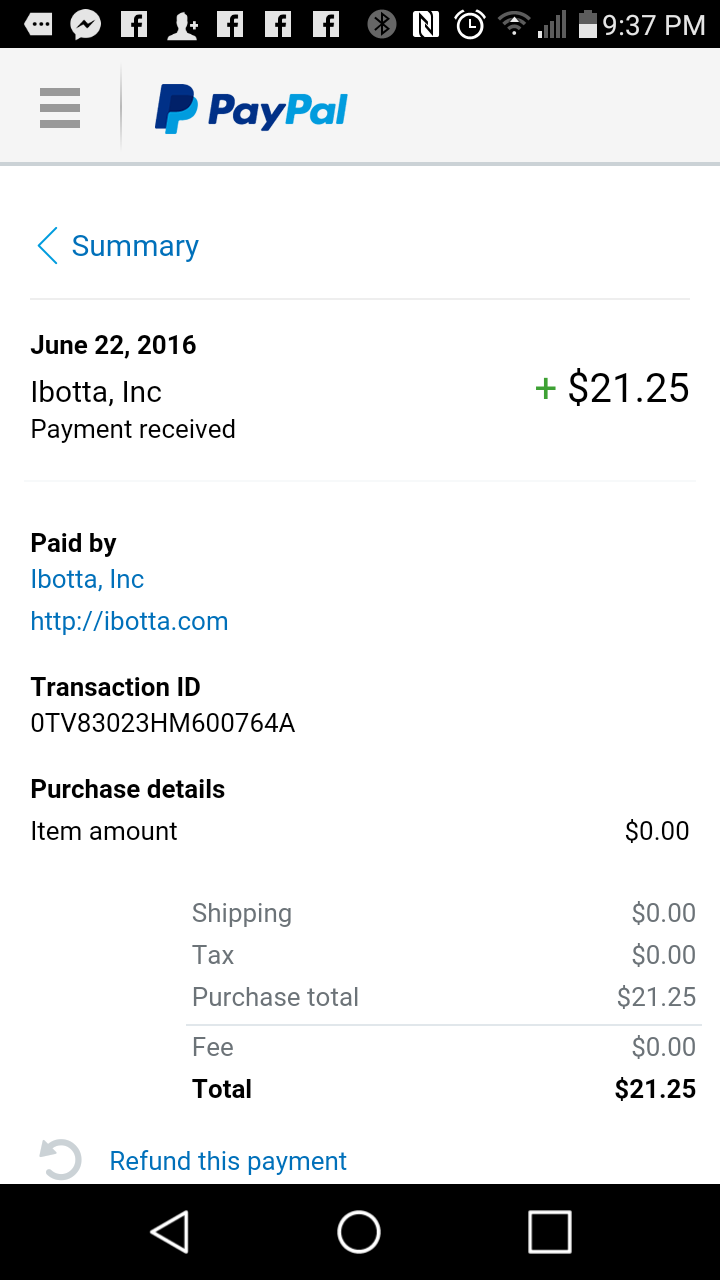Tap the PayPal logo
The image size is (720, 1280).
(250, 107)
